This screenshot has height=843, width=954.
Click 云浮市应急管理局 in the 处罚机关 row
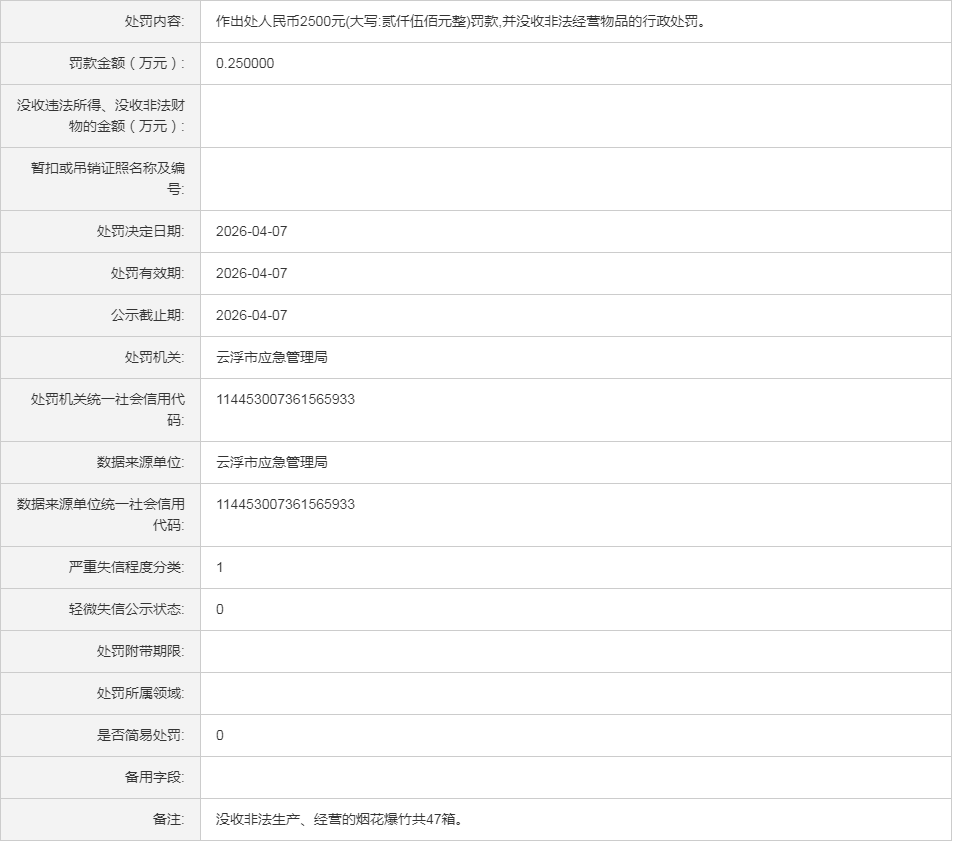click(272, 357)
